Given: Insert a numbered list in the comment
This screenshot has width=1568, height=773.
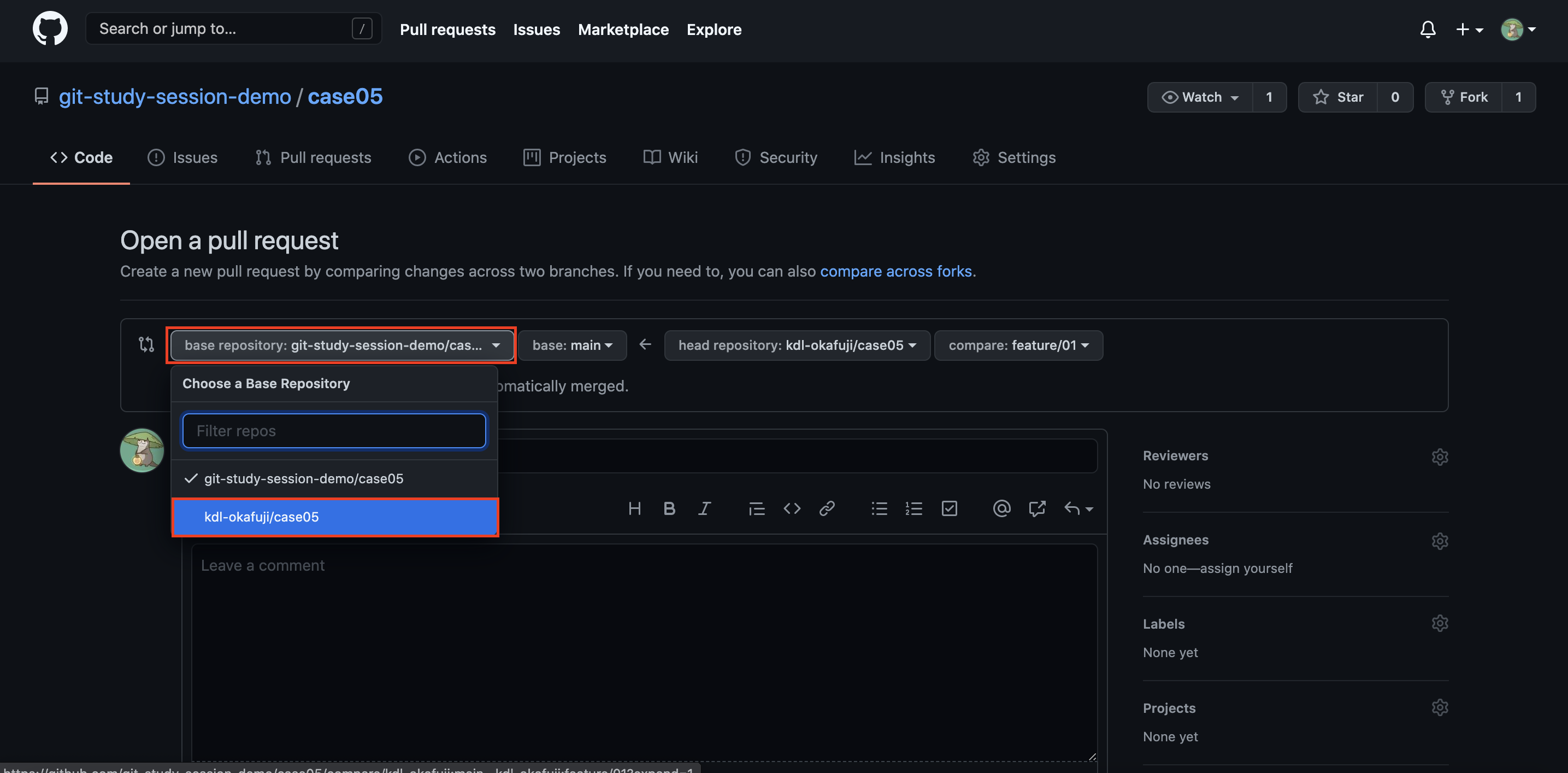Looking at the screenshot, I should coord(913,508).
